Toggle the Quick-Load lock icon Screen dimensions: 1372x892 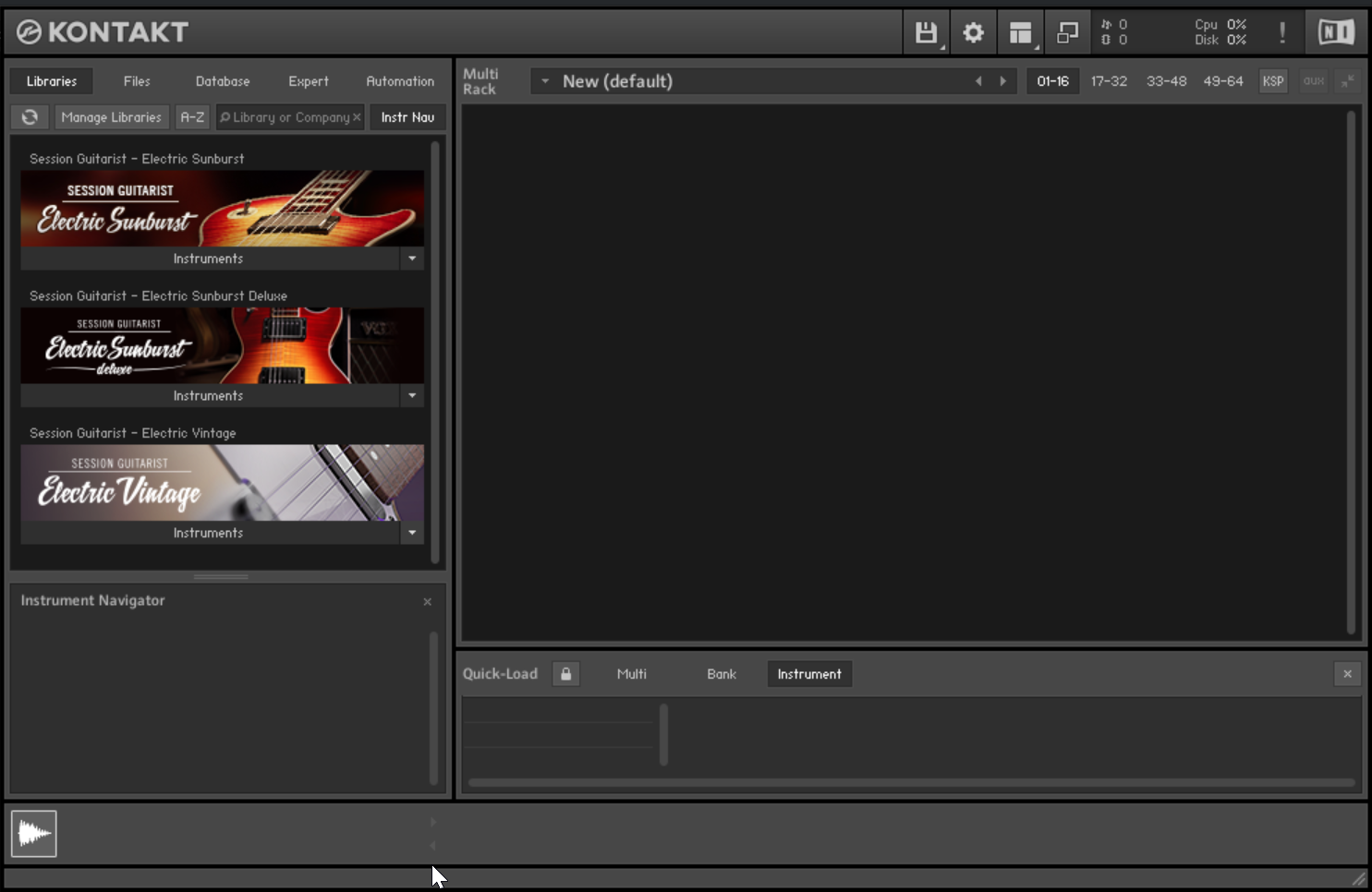[x=565, y=674]
